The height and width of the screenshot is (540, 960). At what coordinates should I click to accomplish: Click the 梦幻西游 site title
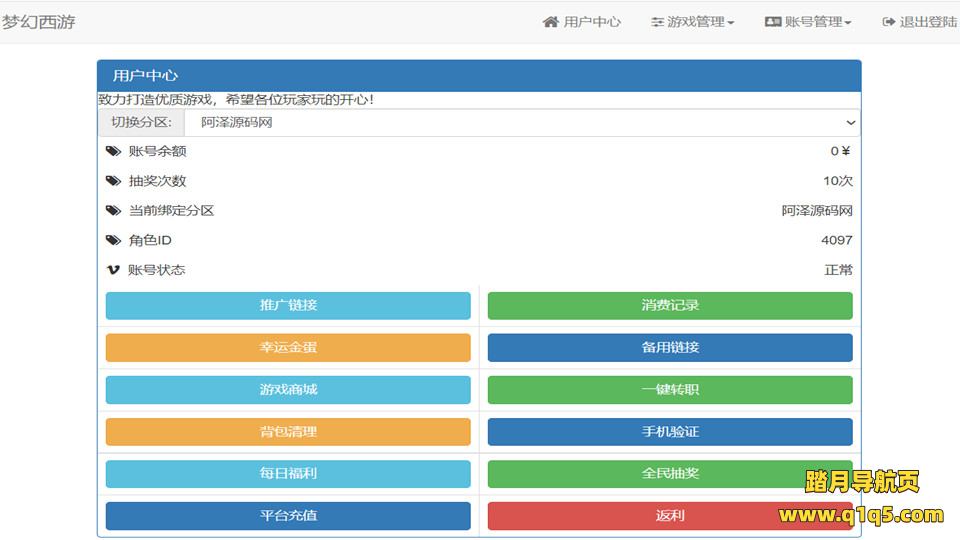pos(38,22)
